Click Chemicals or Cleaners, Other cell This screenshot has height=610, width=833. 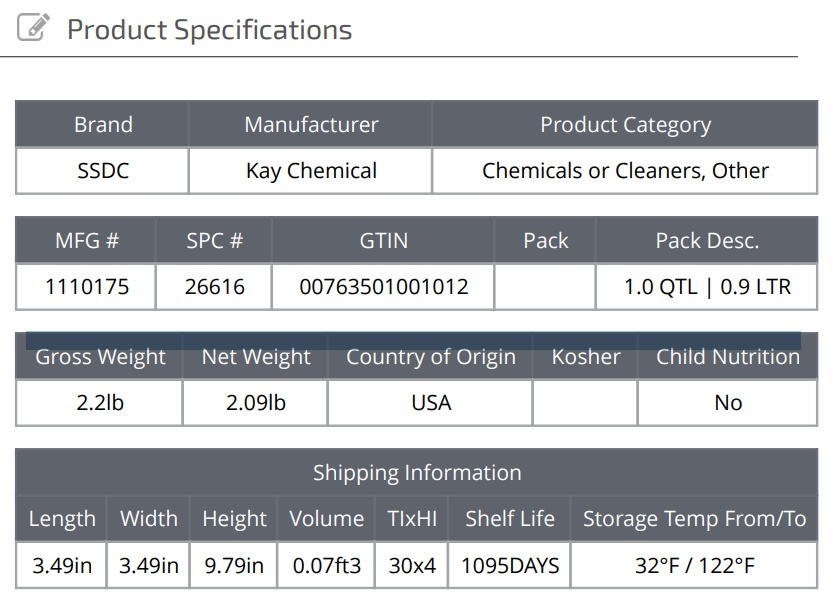(625, 171)
